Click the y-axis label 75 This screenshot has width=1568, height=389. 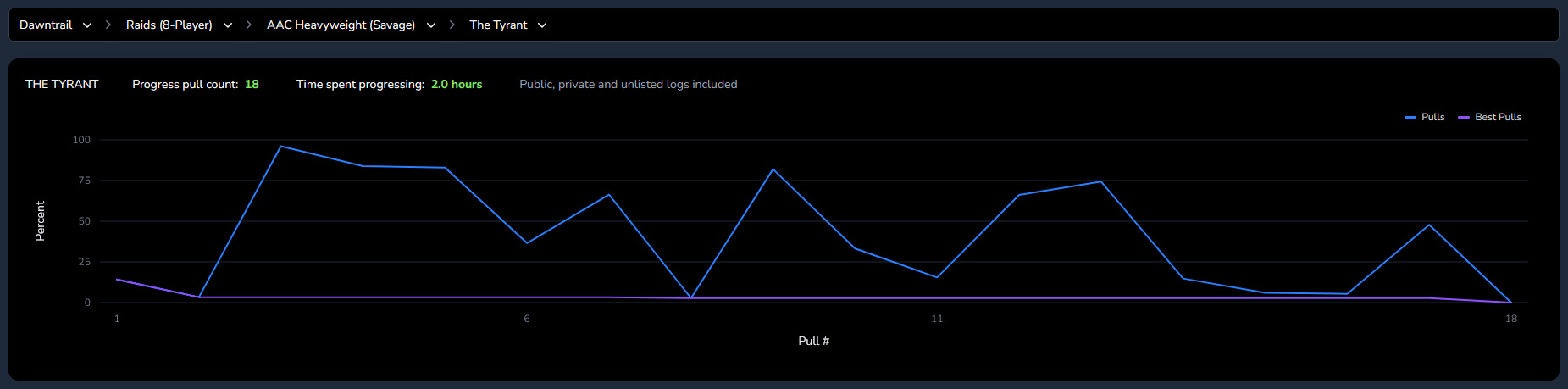pyautogui.click(x=84, y=181)
